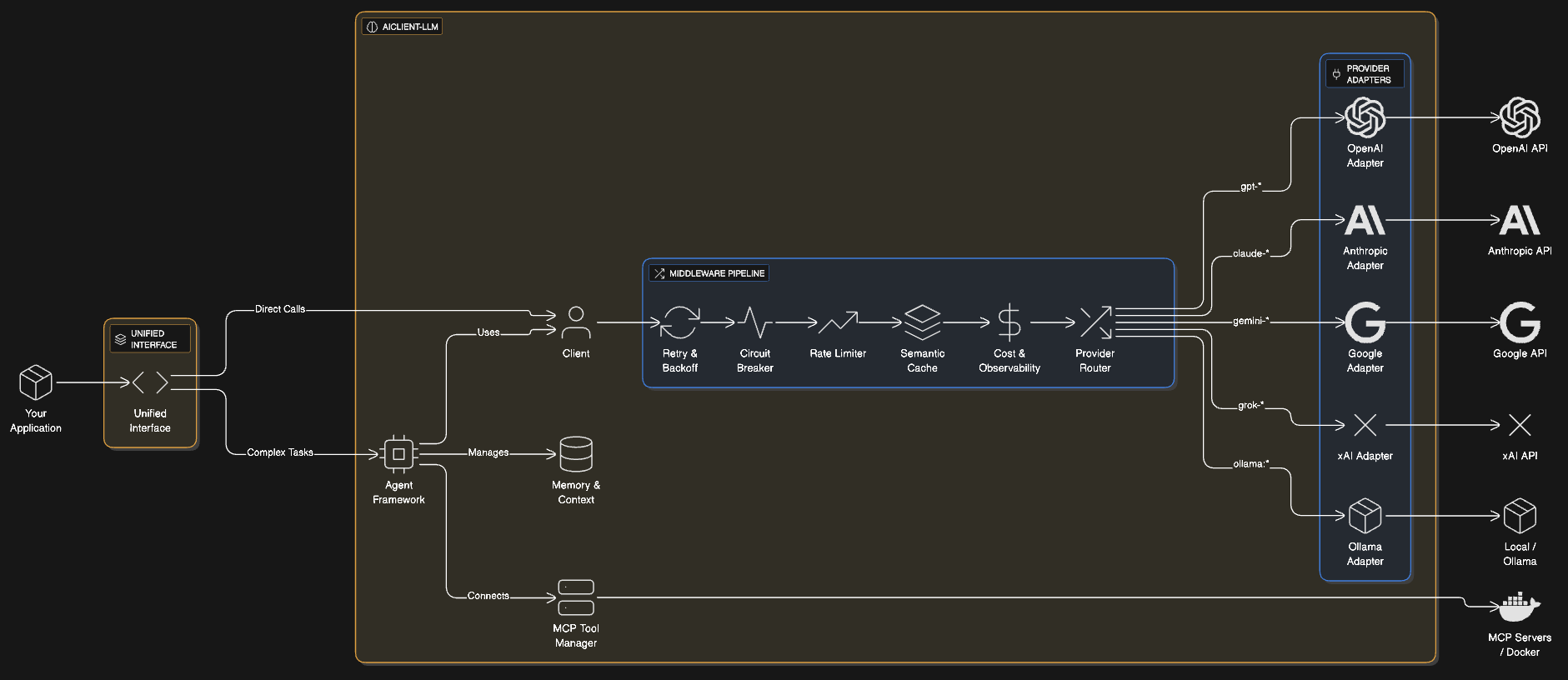Click the OpenAI API logo
This screenshot has width=1568, height=680.
[1520, 117]
